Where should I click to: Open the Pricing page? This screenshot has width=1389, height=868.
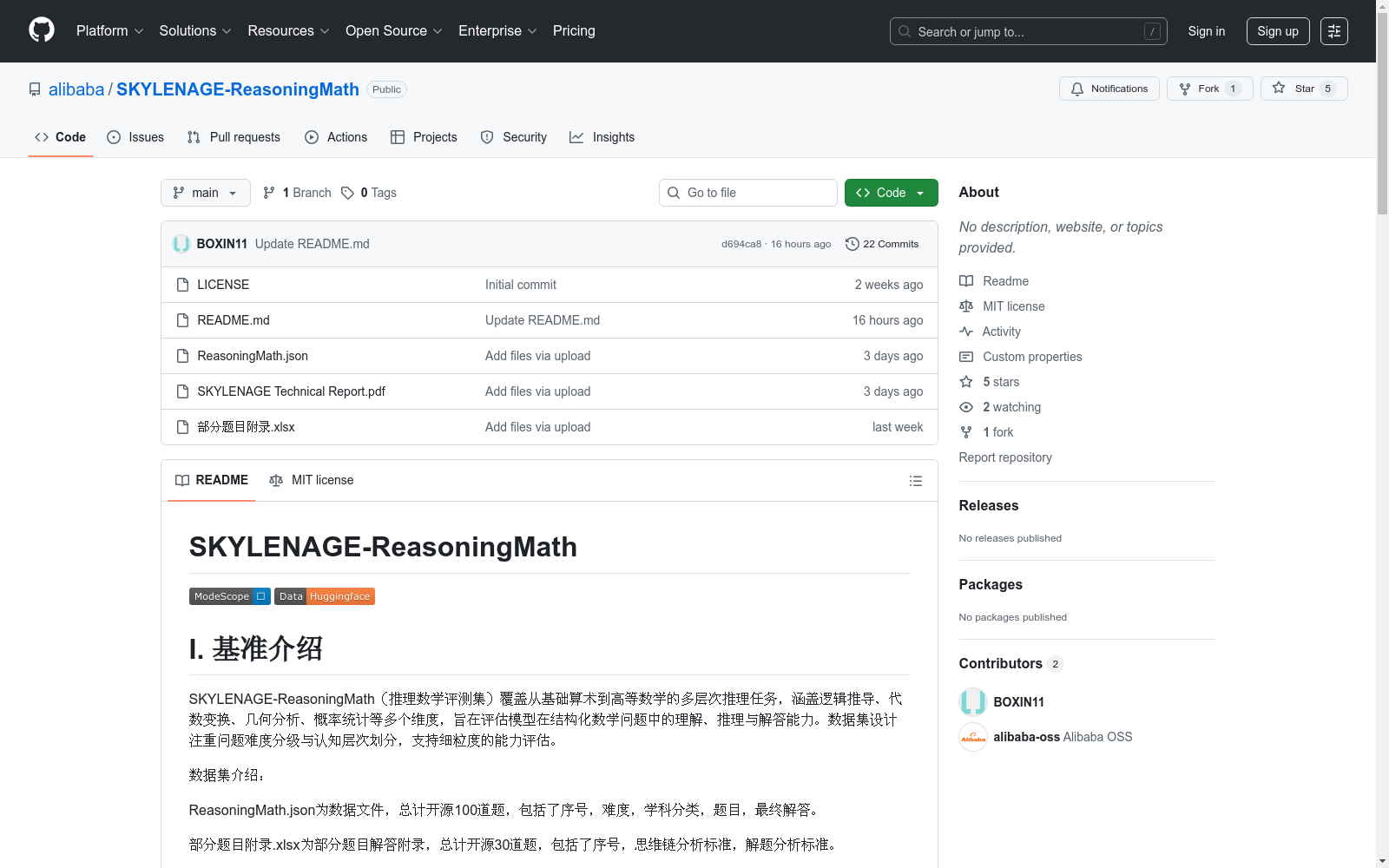pyautogui.click(x=574, y=31)
